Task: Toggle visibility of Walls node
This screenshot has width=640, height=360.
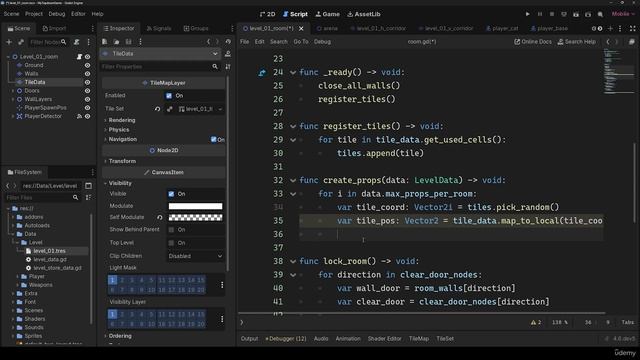Action: coord(87,74)
